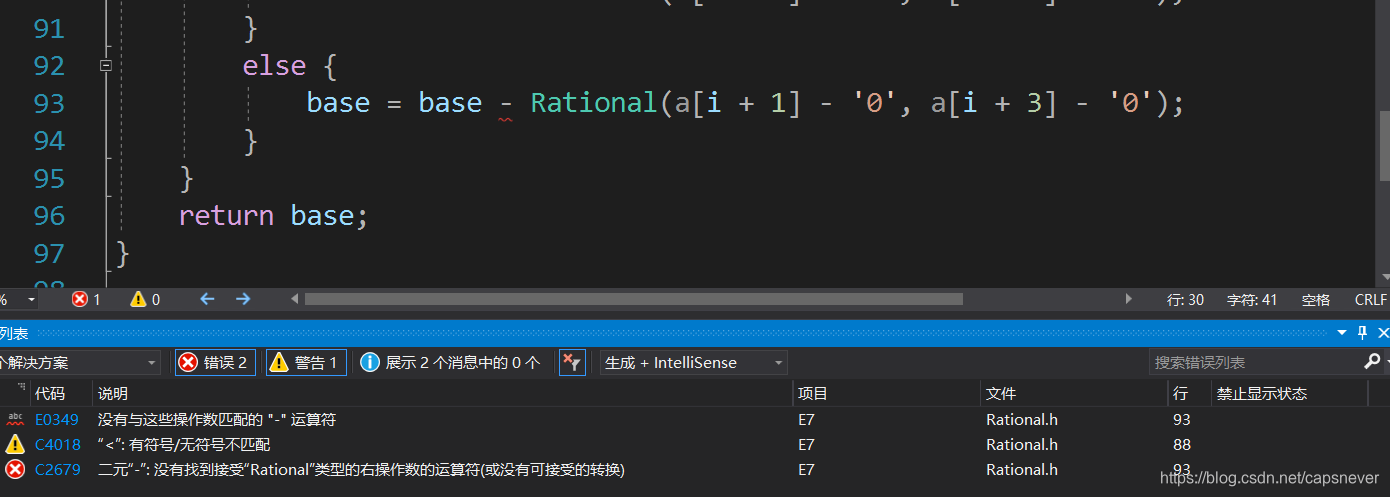This screenshot has width=1390, height=497.
Task: Navigate forward with the right arrow
Action: (243, 299)
